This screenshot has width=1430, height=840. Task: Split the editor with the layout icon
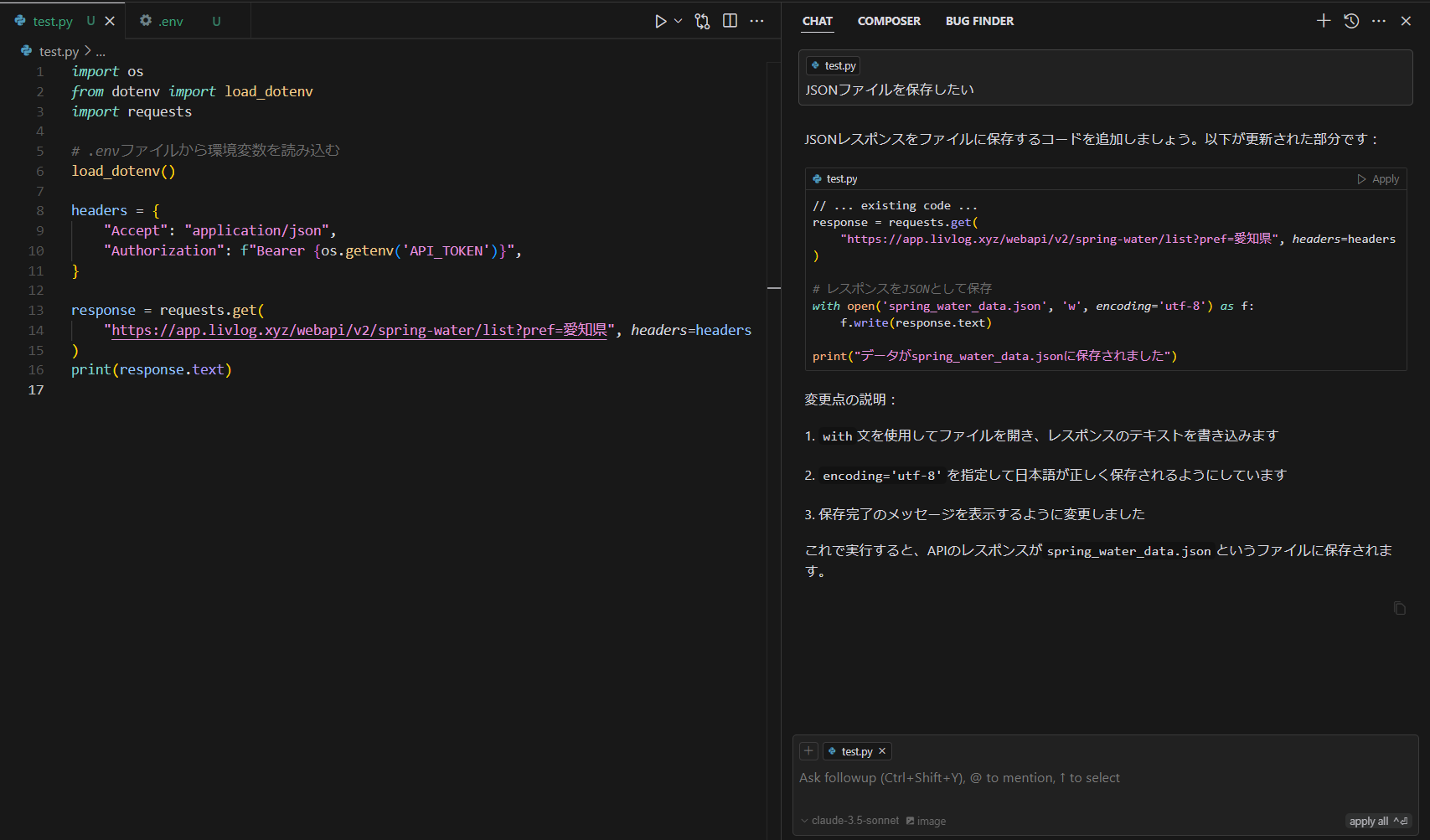[730, 21]
